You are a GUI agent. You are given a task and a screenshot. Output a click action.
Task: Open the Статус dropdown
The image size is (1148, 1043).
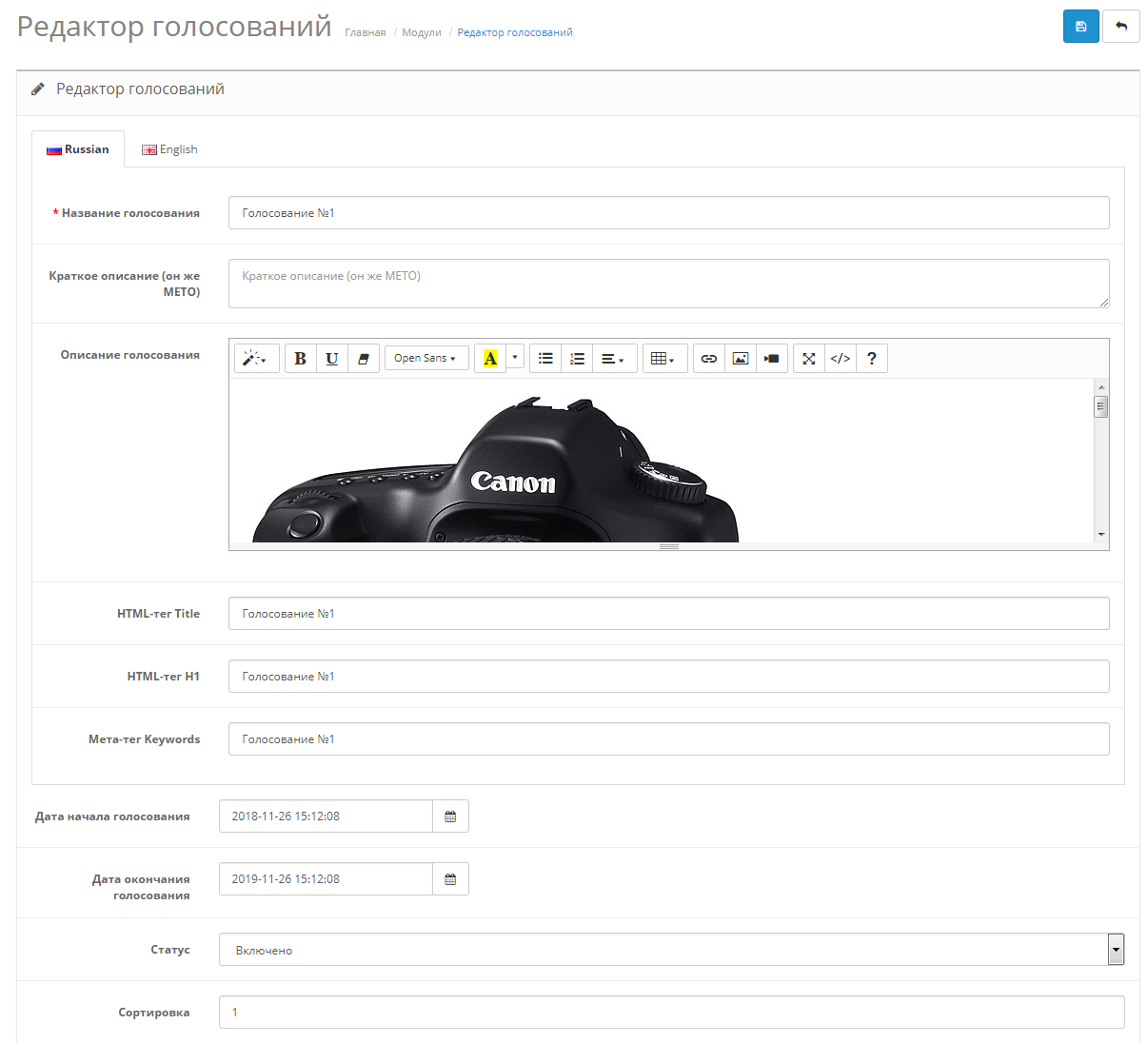pos(671,950)
